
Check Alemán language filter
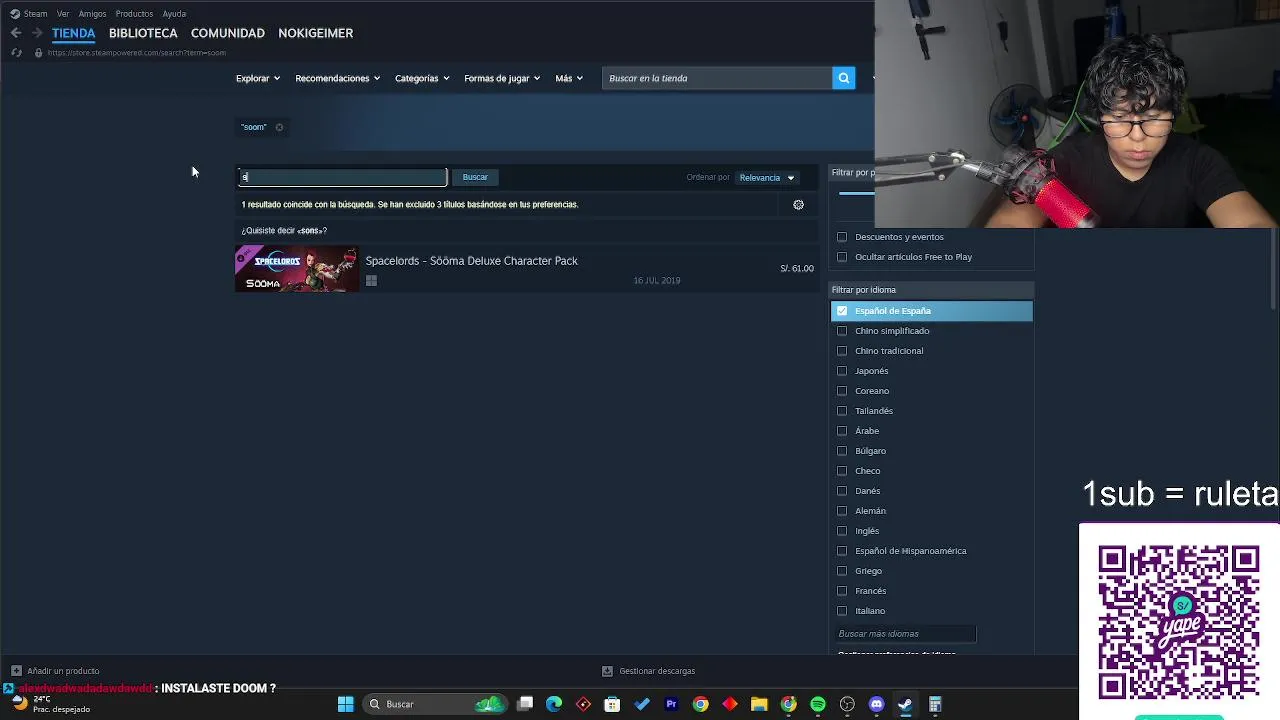coord(842,511)
